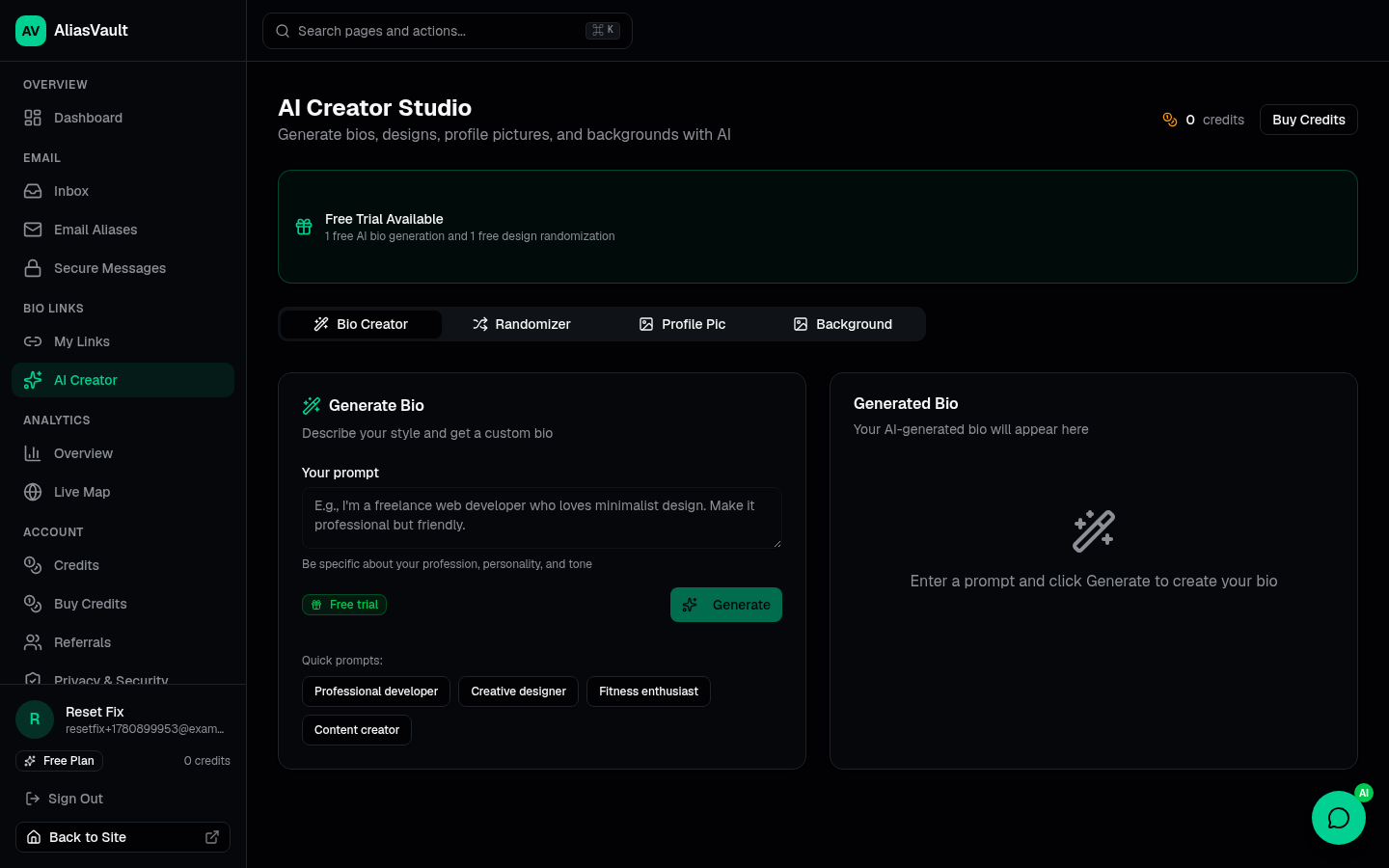1389x868 pixels.
Task: Choose Content creator quick prompt
Action: click(x=357, y=730)
